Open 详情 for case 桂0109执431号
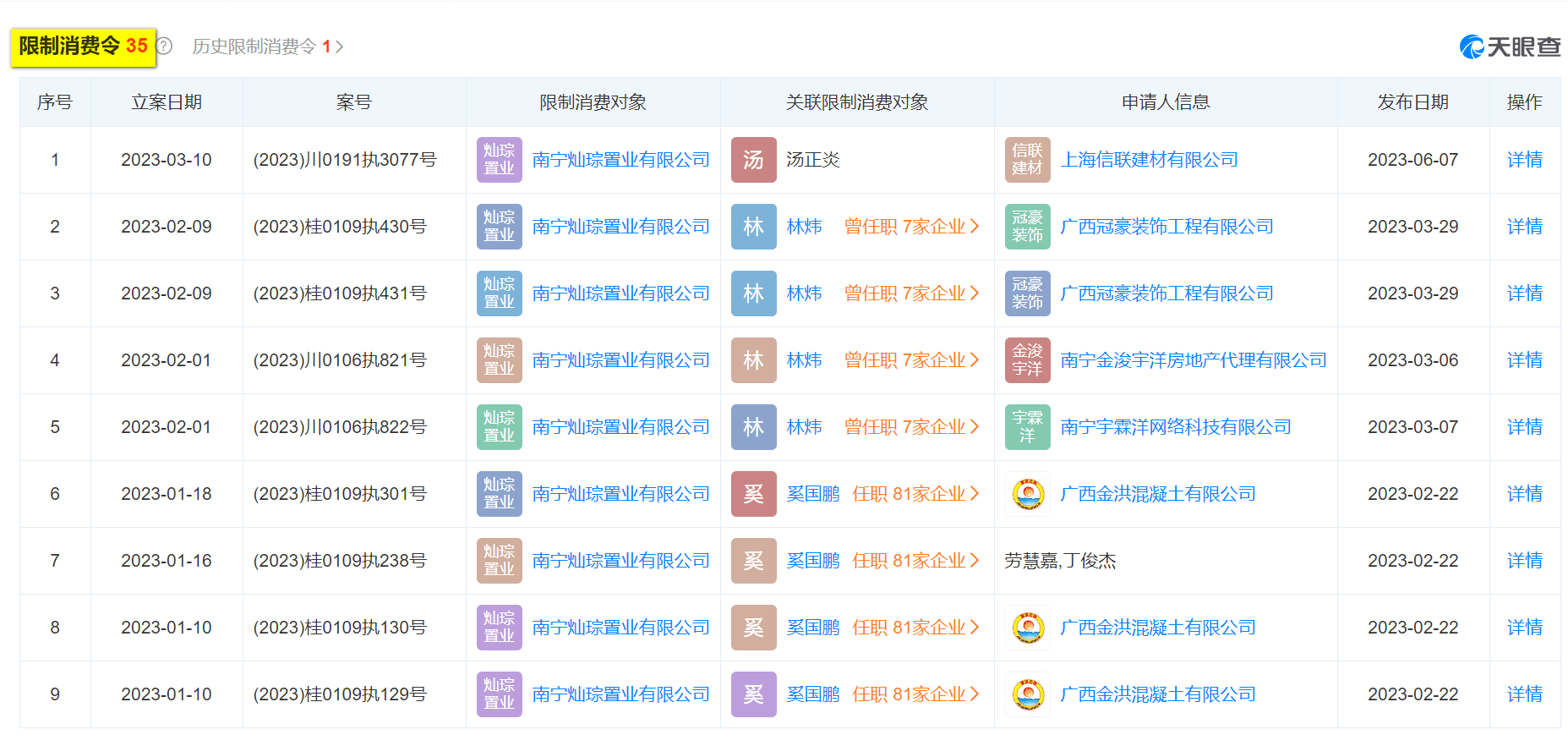Viewport: 1568px width, 735px height. click(x=1525, y=293)
